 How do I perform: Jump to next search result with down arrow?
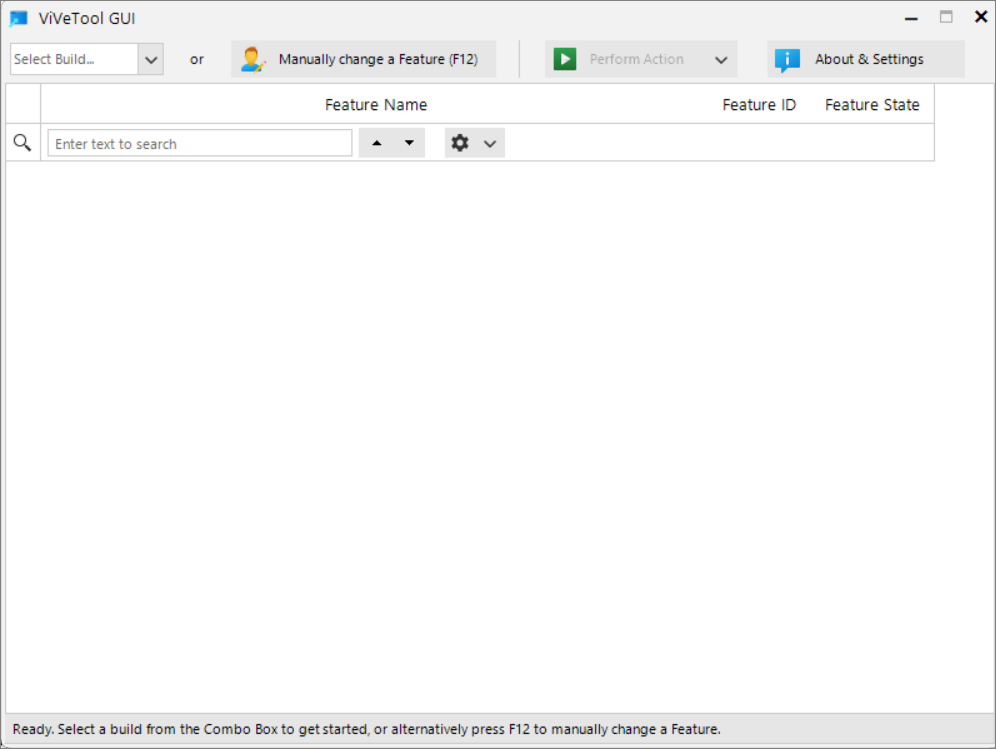click(409, 143)
